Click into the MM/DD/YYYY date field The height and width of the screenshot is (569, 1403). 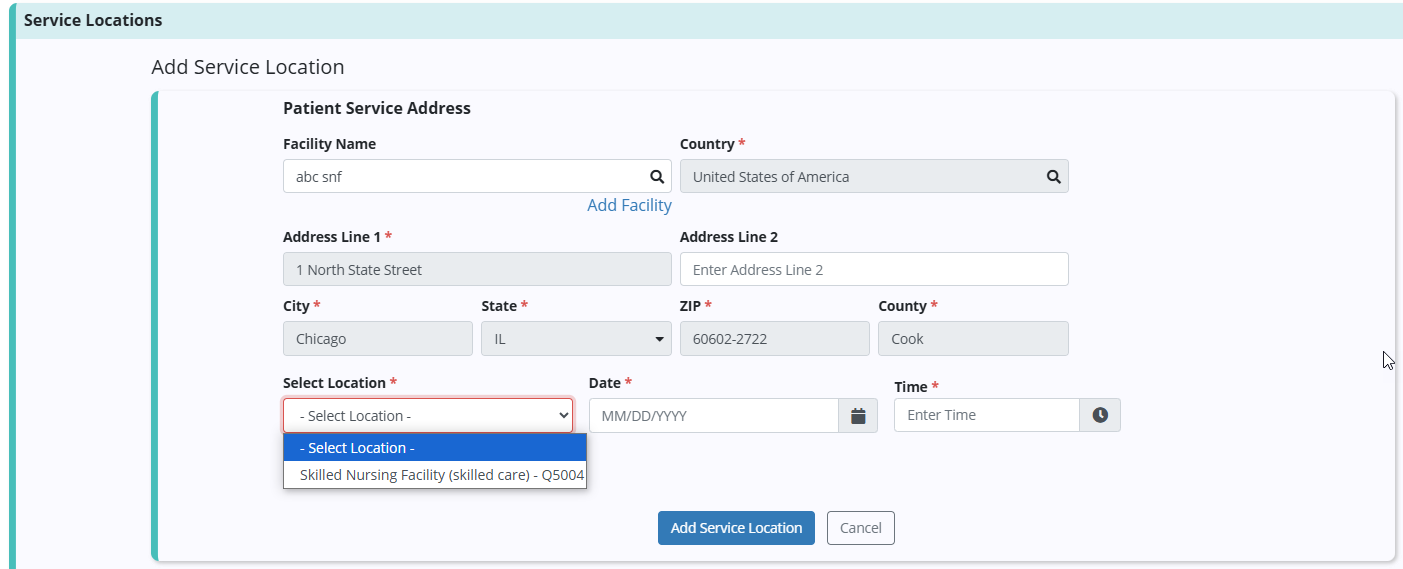(713, 416)
